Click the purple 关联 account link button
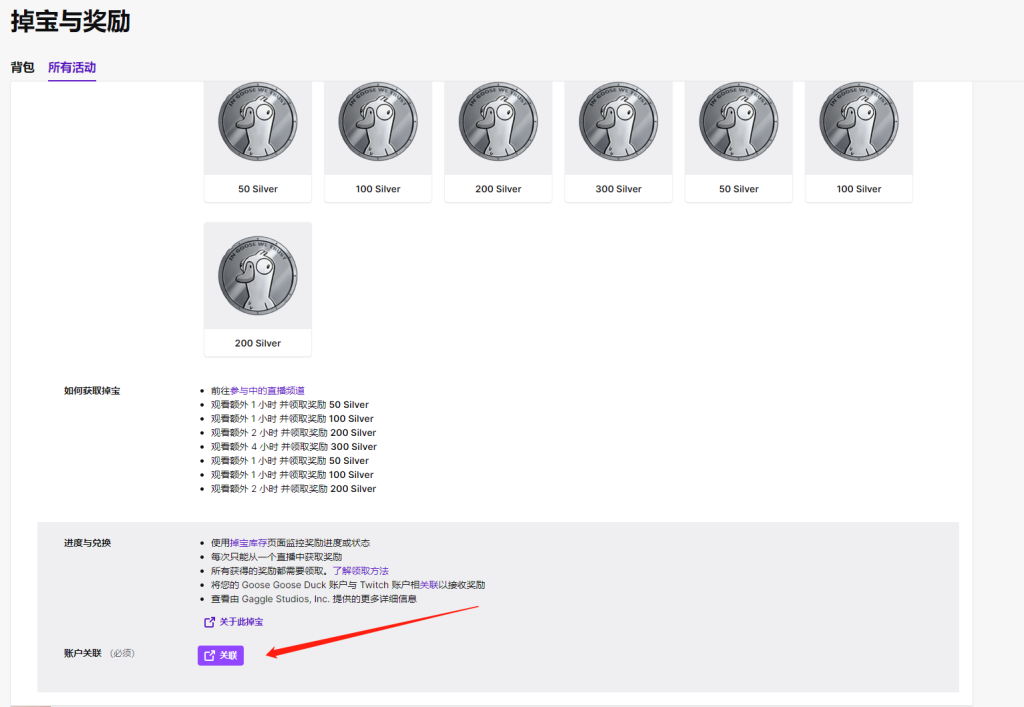1024x707 pixels. click(x=221, y=655)
